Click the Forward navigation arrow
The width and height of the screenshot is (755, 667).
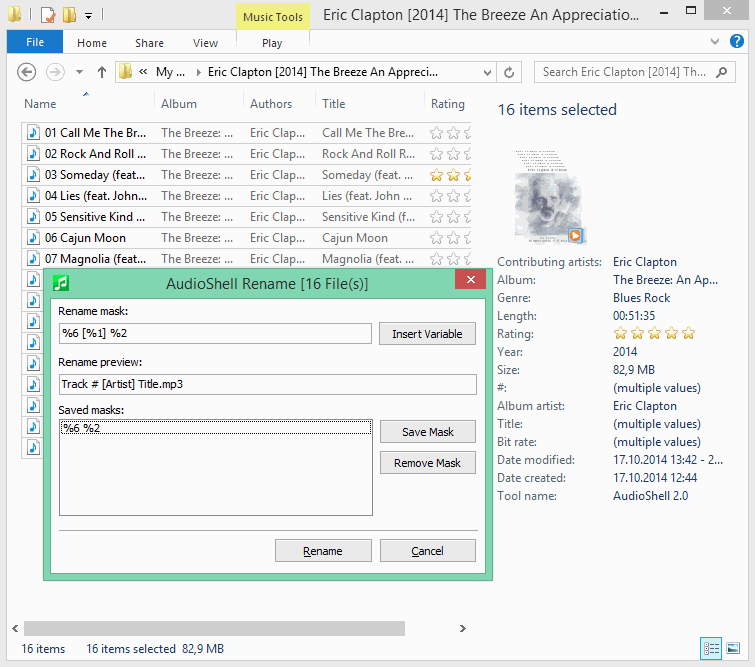tap(55, 72)
